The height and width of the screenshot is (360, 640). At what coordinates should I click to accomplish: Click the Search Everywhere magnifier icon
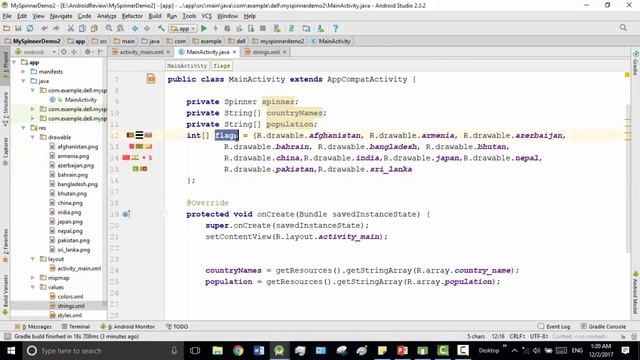point(623,28)
